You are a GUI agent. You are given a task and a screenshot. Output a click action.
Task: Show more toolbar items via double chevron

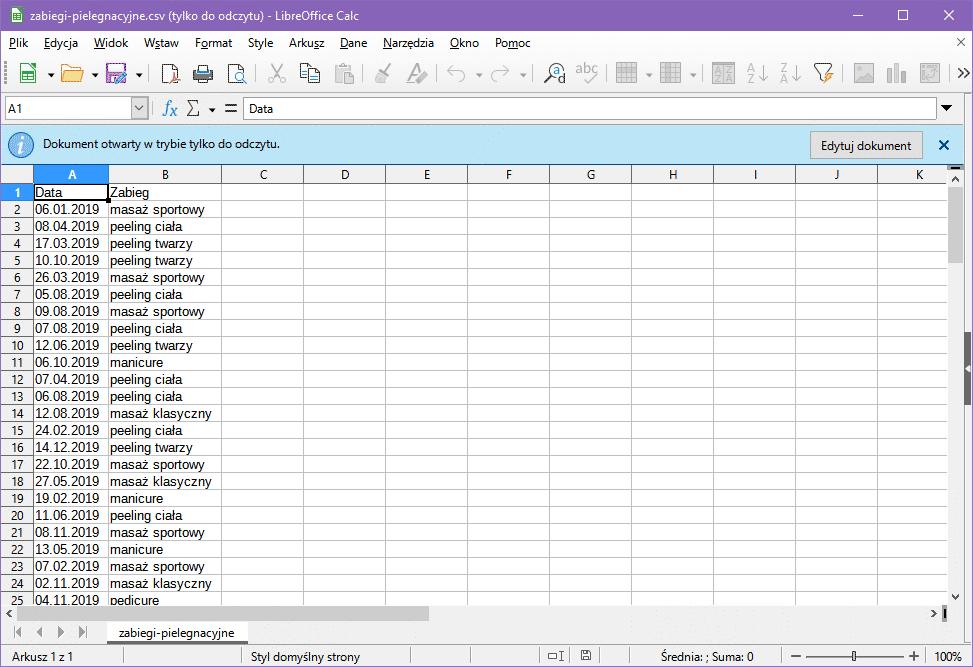pyautogui.click(x=963, y=73)
